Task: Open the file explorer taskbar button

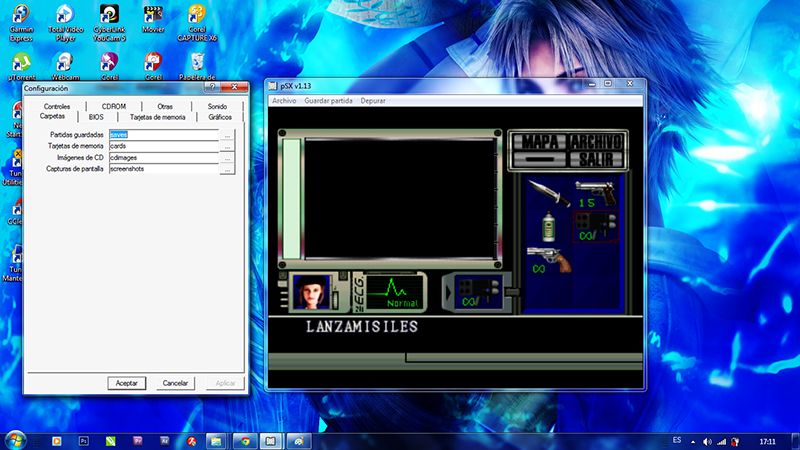Action: (x=216, y=441)
